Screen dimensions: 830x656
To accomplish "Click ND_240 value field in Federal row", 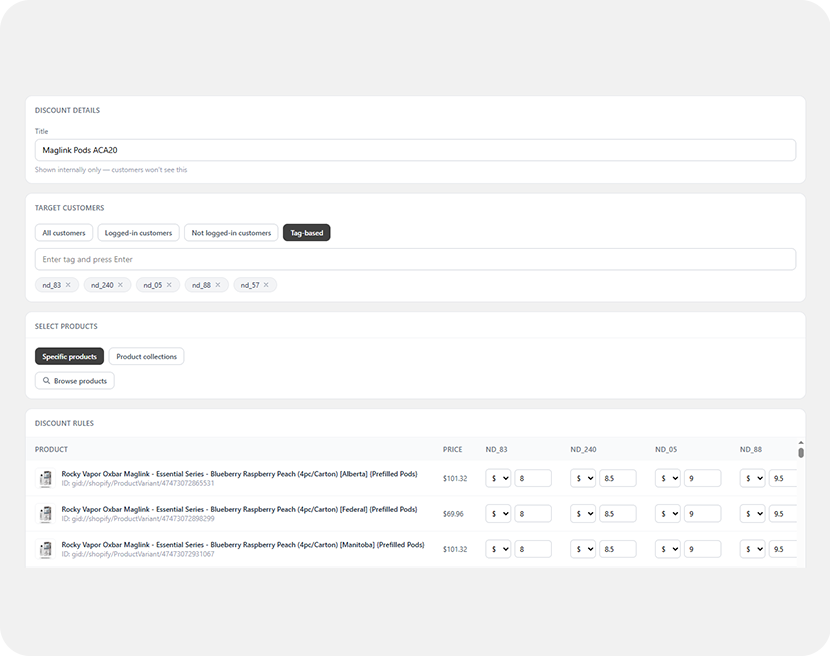I will pos(618,514).
